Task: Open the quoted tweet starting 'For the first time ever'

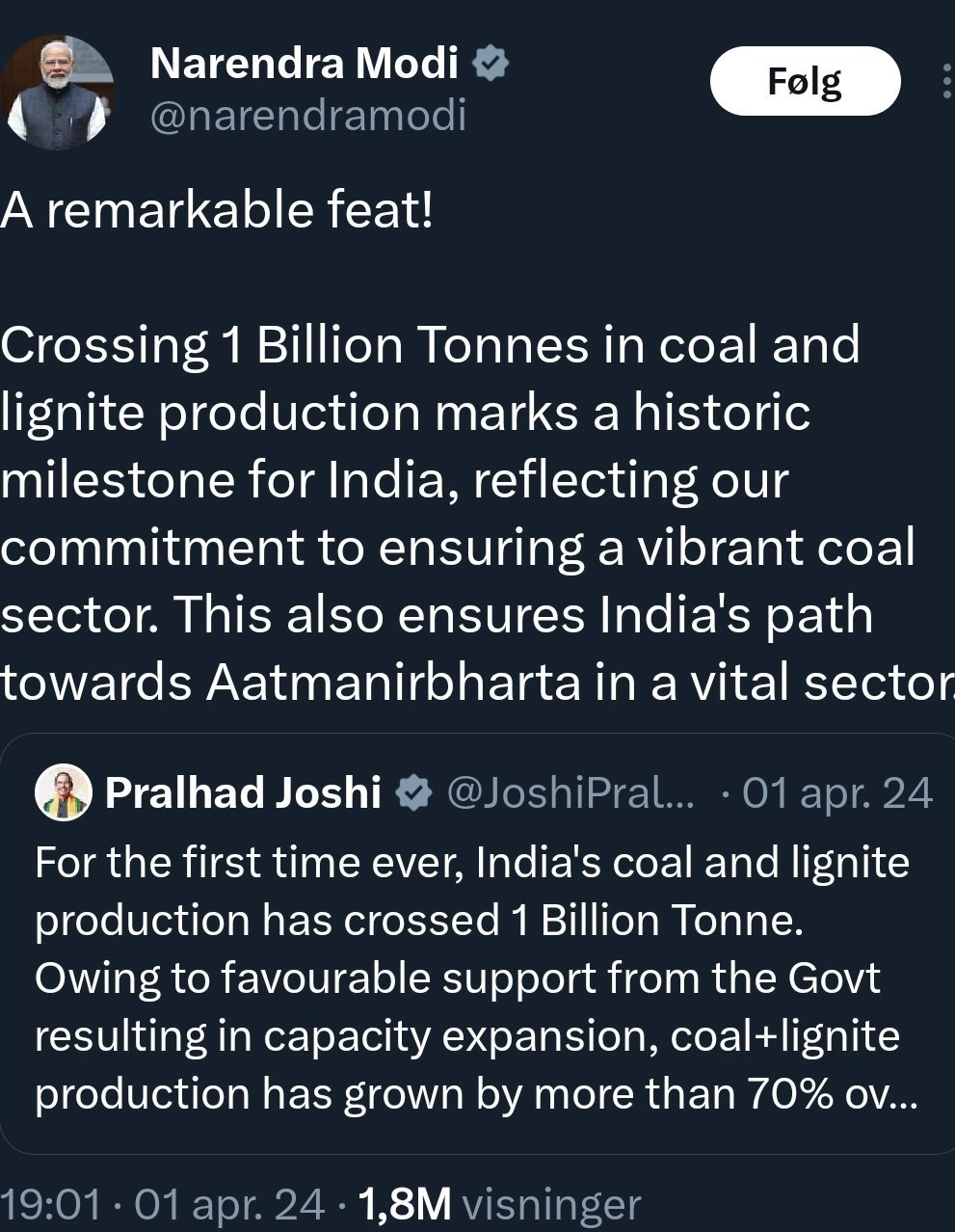Action: (472, 863)
